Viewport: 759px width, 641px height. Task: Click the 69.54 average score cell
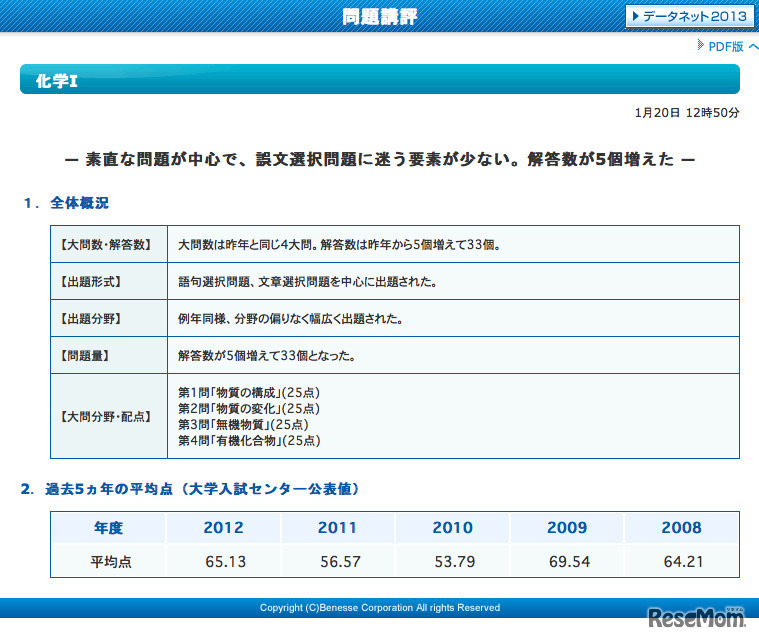click(568, 561)
